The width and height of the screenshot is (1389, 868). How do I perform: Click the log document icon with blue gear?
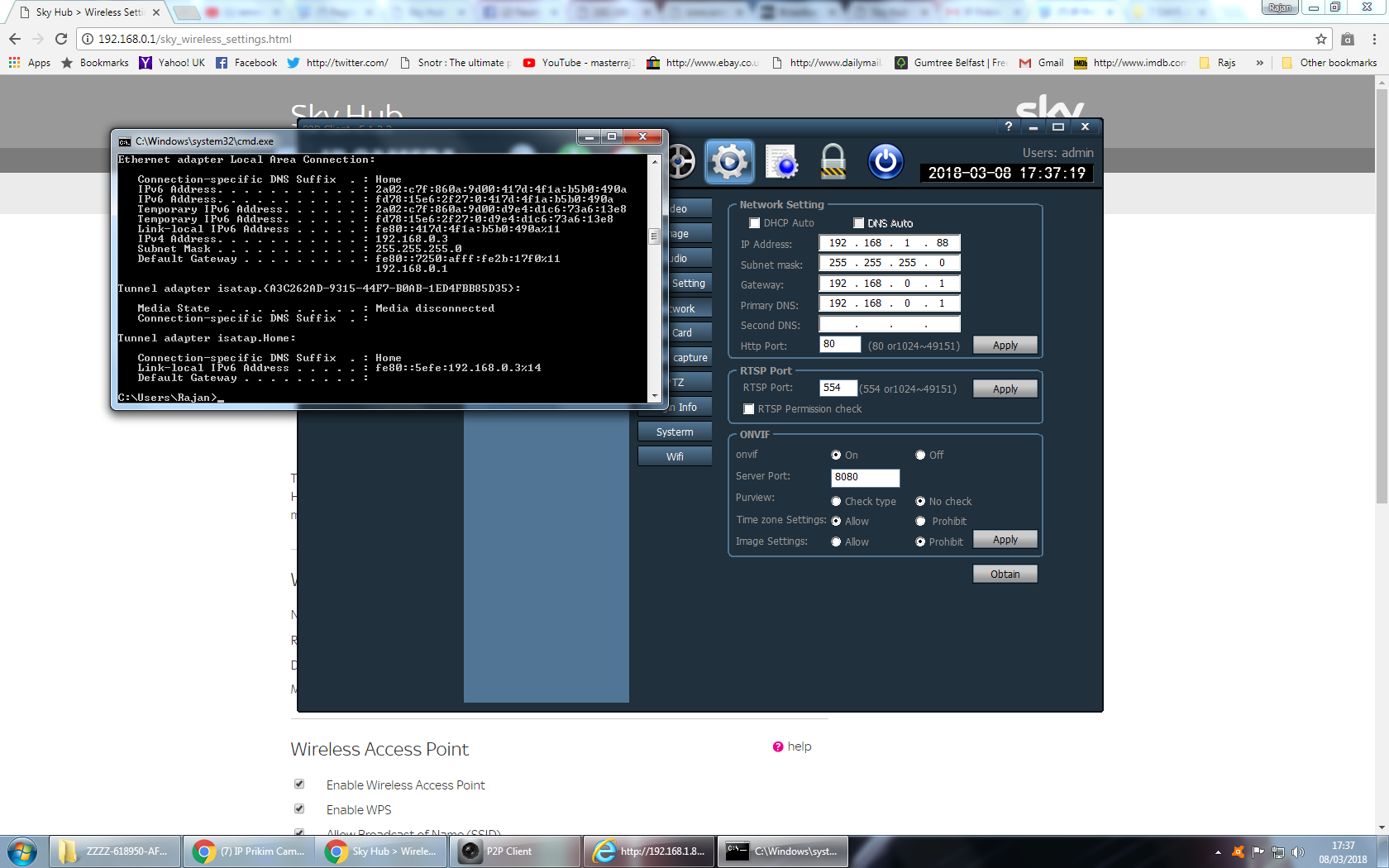tap(780, 162)
